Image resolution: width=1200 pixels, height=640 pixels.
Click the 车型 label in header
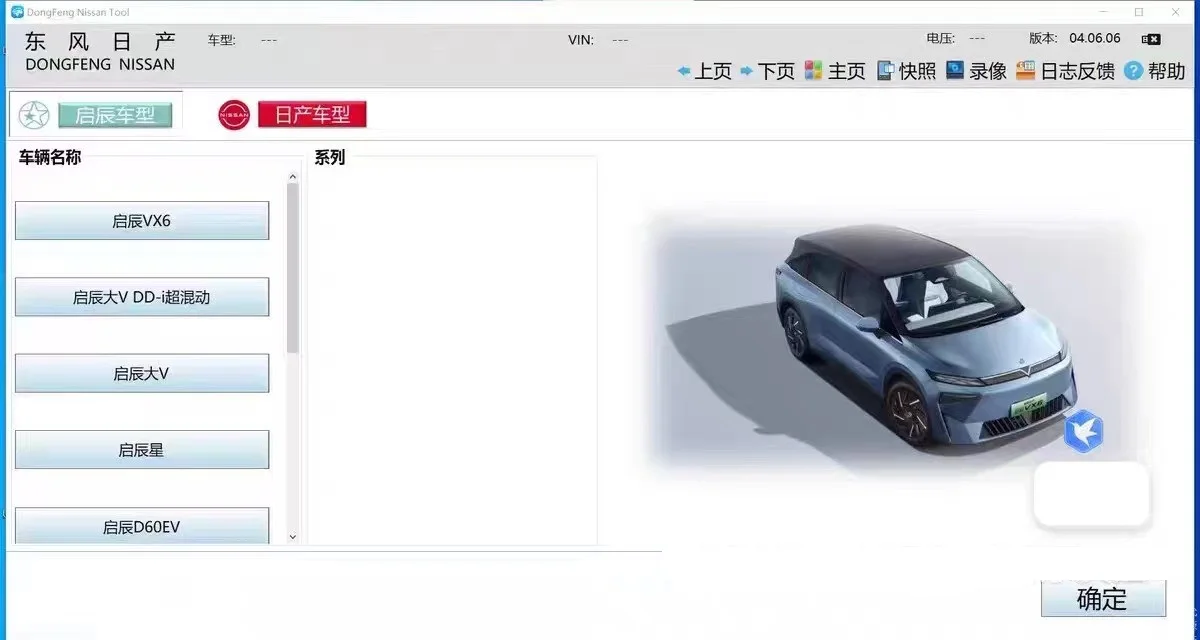pyautogui.click(x=222, y=40)
